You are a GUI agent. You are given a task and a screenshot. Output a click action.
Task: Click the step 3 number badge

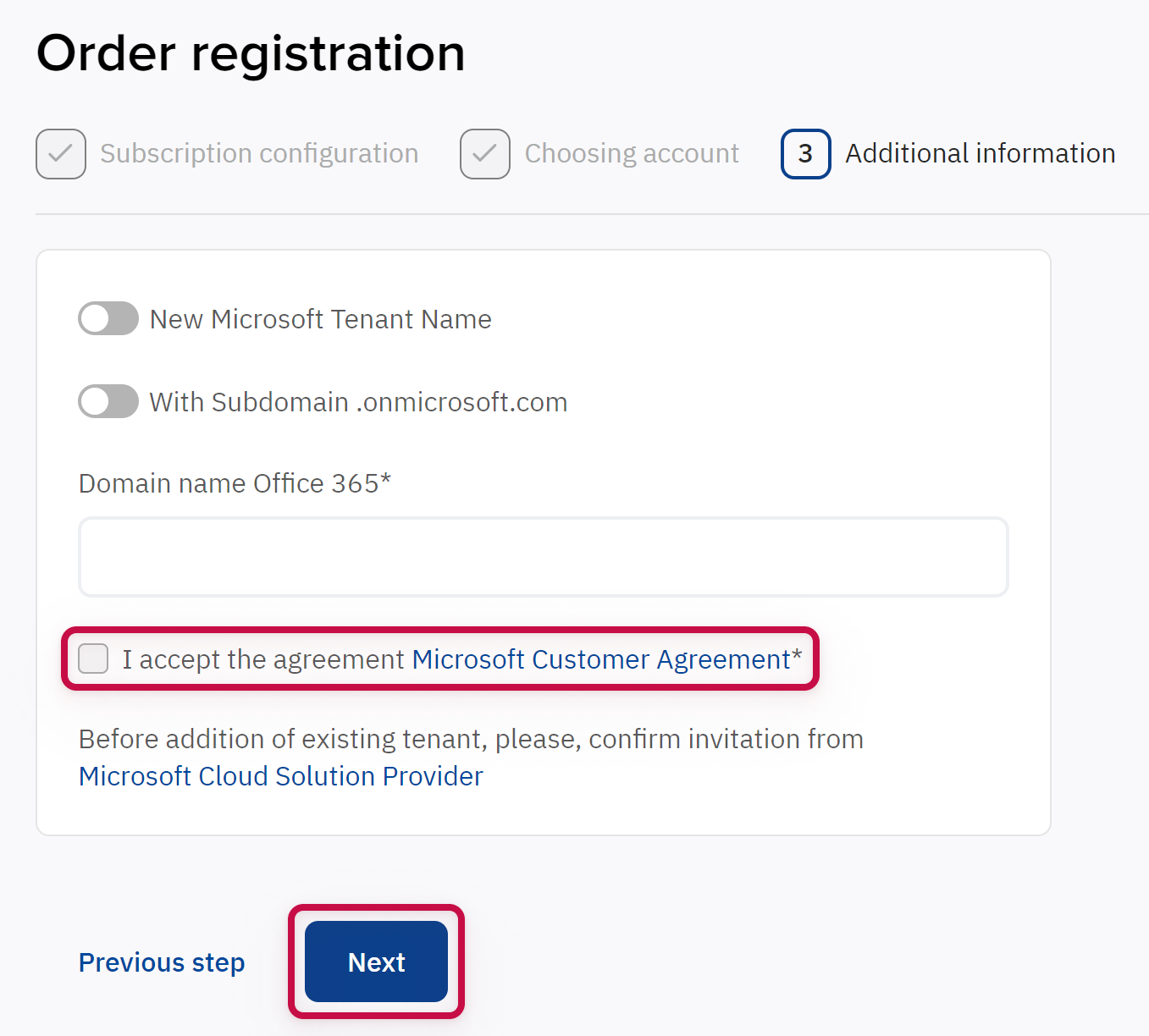coord(805,154)
